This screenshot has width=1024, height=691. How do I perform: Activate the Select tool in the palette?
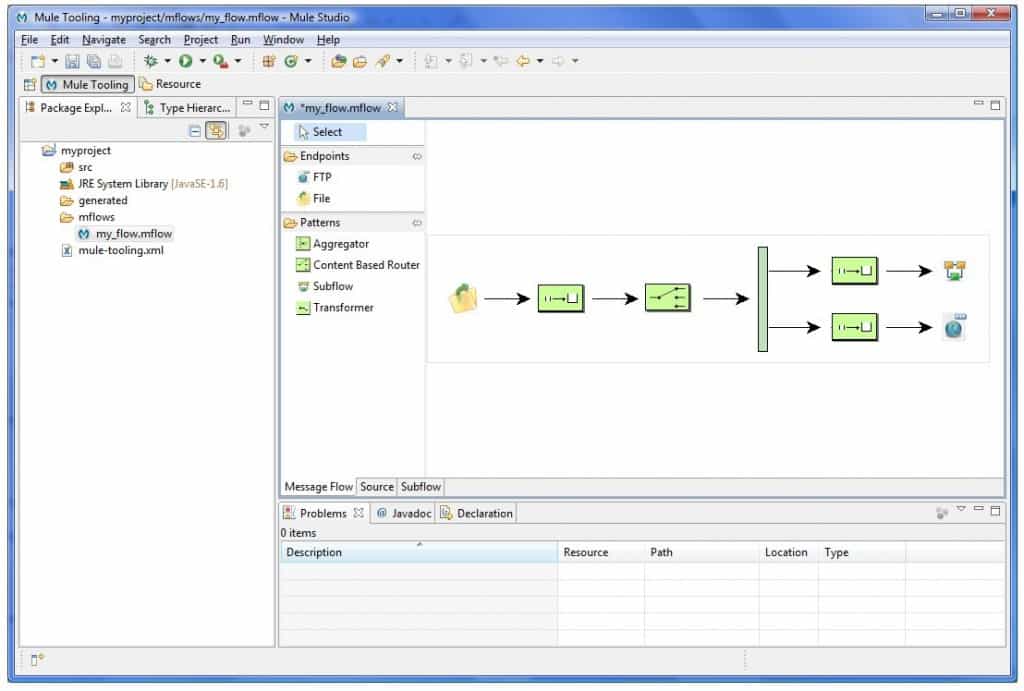[327, 130]
